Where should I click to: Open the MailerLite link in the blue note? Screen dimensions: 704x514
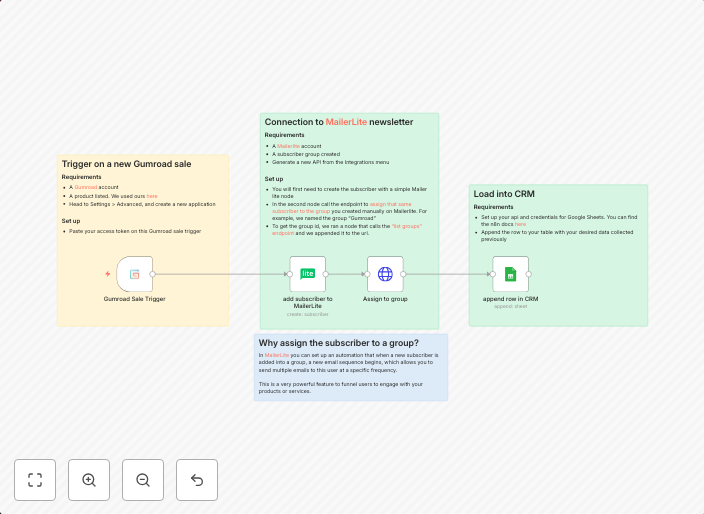[277, 355]
